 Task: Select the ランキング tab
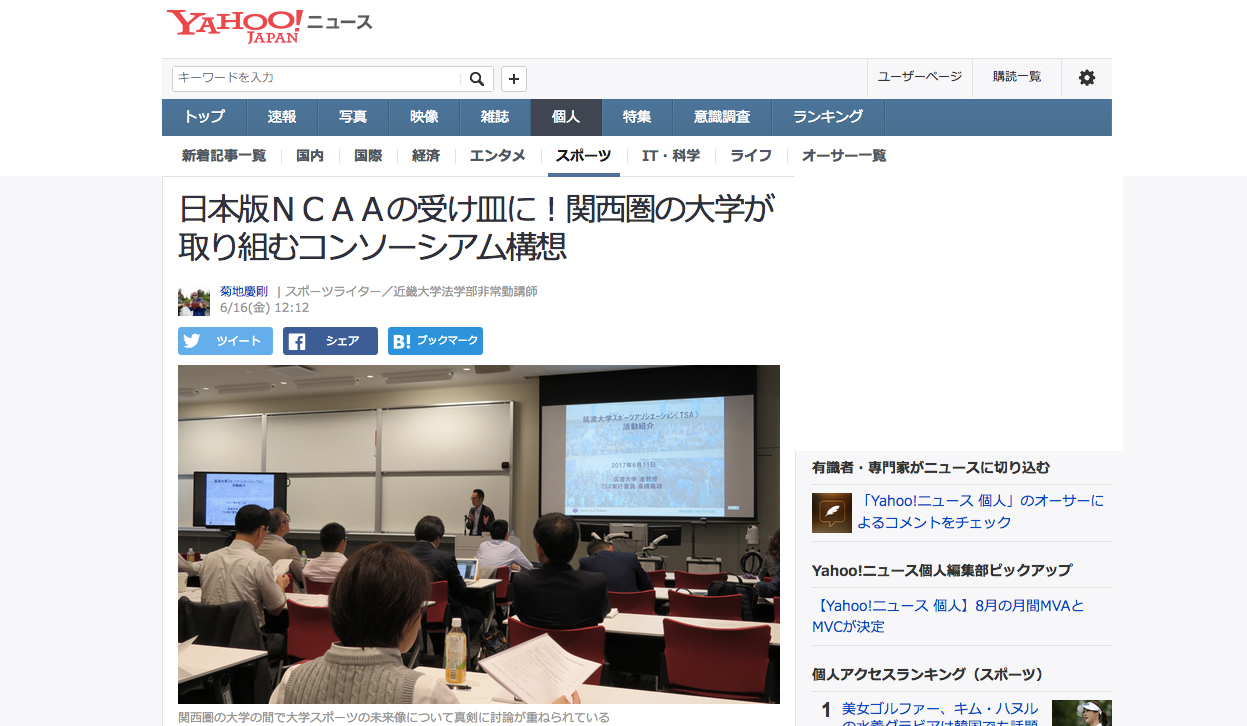(828, 117)
